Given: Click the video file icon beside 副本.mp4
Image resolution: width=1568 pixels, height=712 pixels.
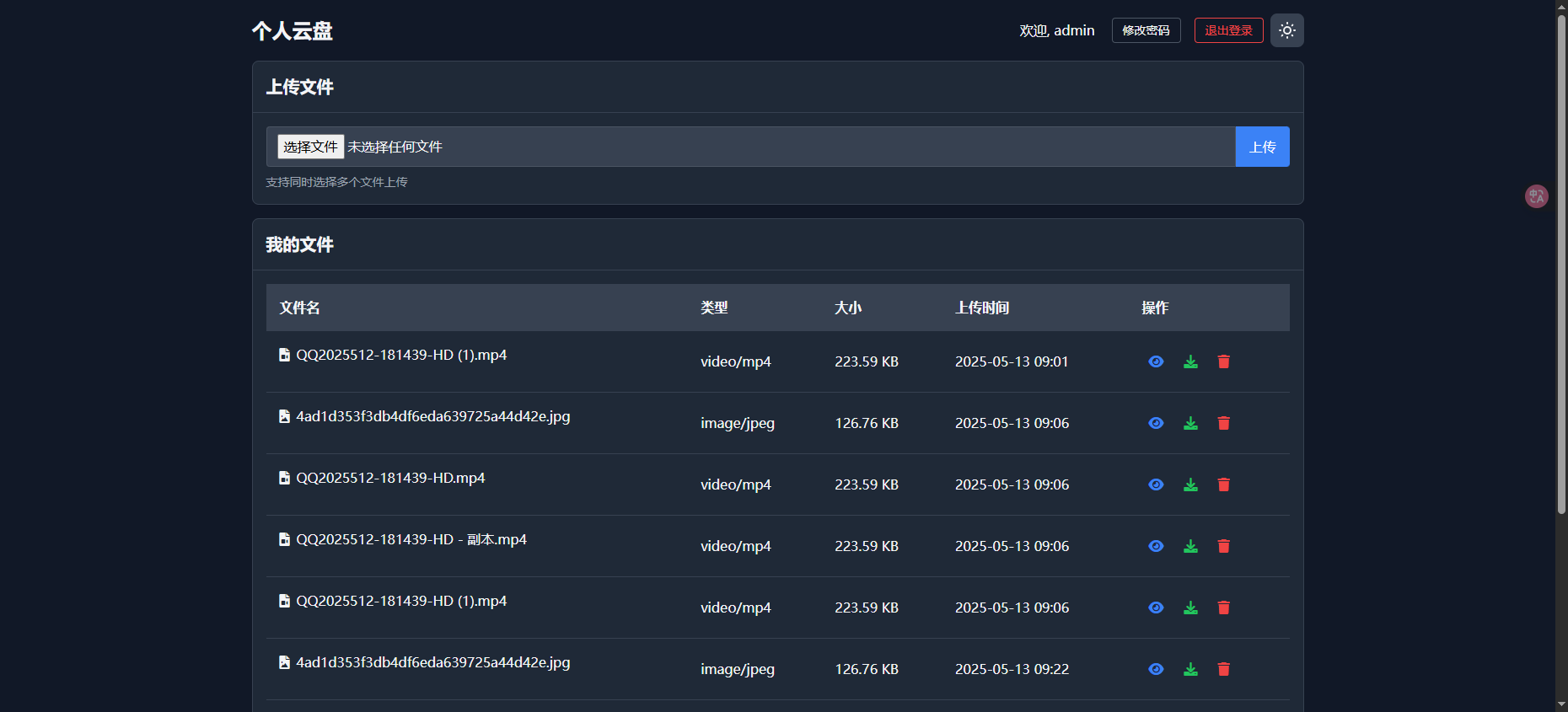Looking at the screenshot, I should coord(284,539).
